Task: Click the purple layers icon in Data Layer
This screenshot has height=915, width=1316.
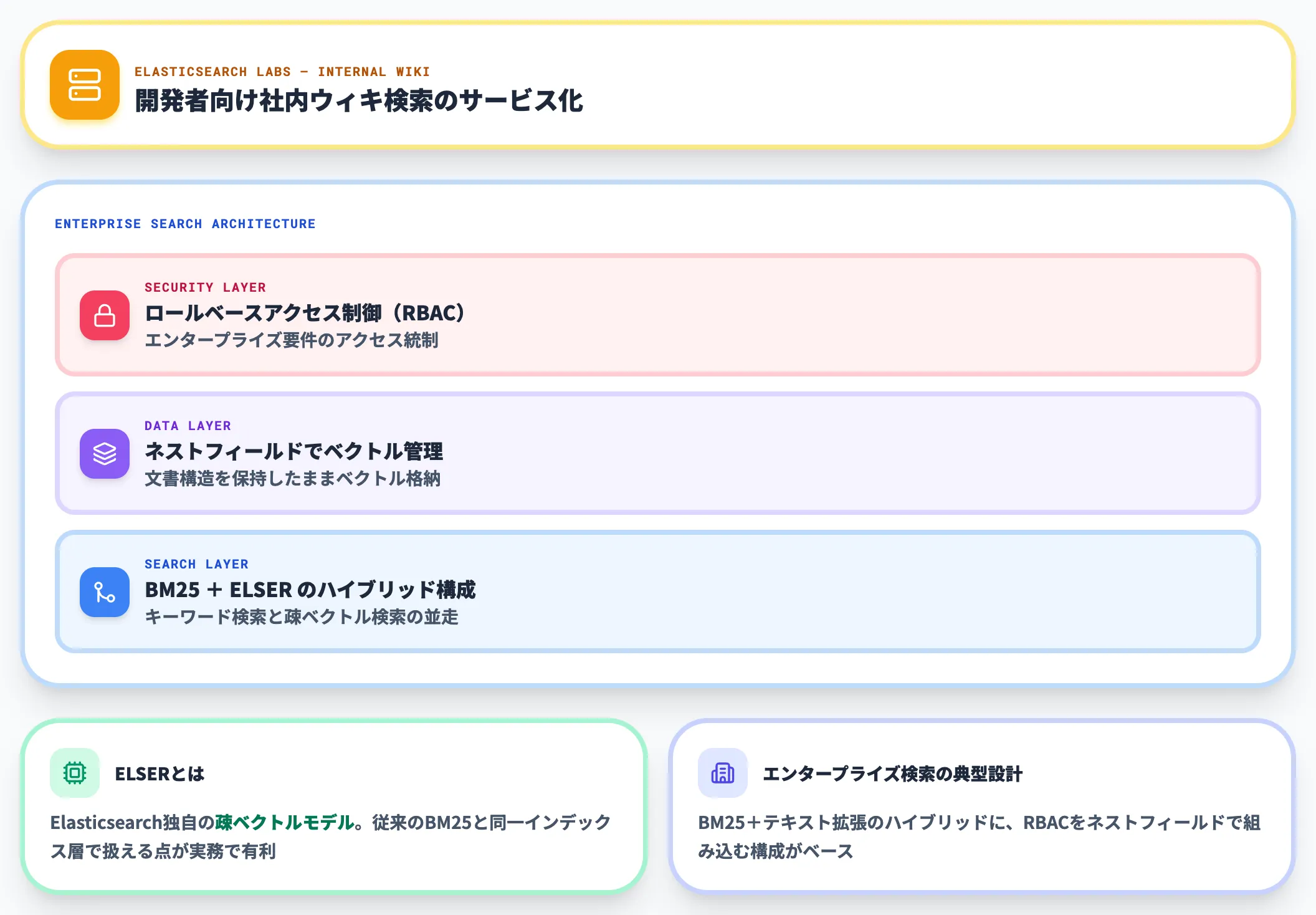Action: click(105, 454)
